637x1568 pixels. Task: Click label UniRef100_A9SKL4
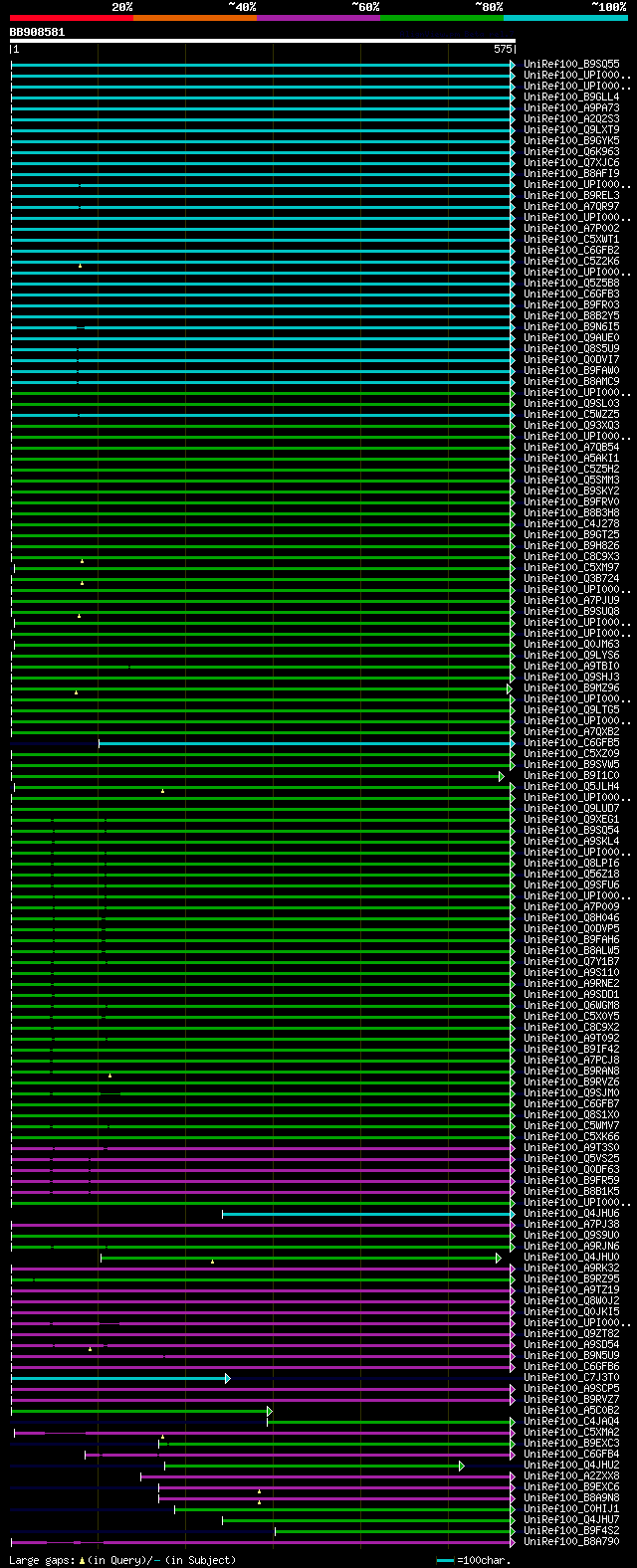click(571, 841)
